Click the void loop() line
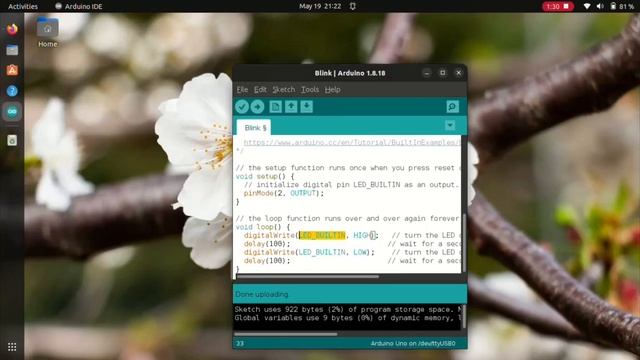The width and height of the screenshot is (640, 360). coord(263,227)
